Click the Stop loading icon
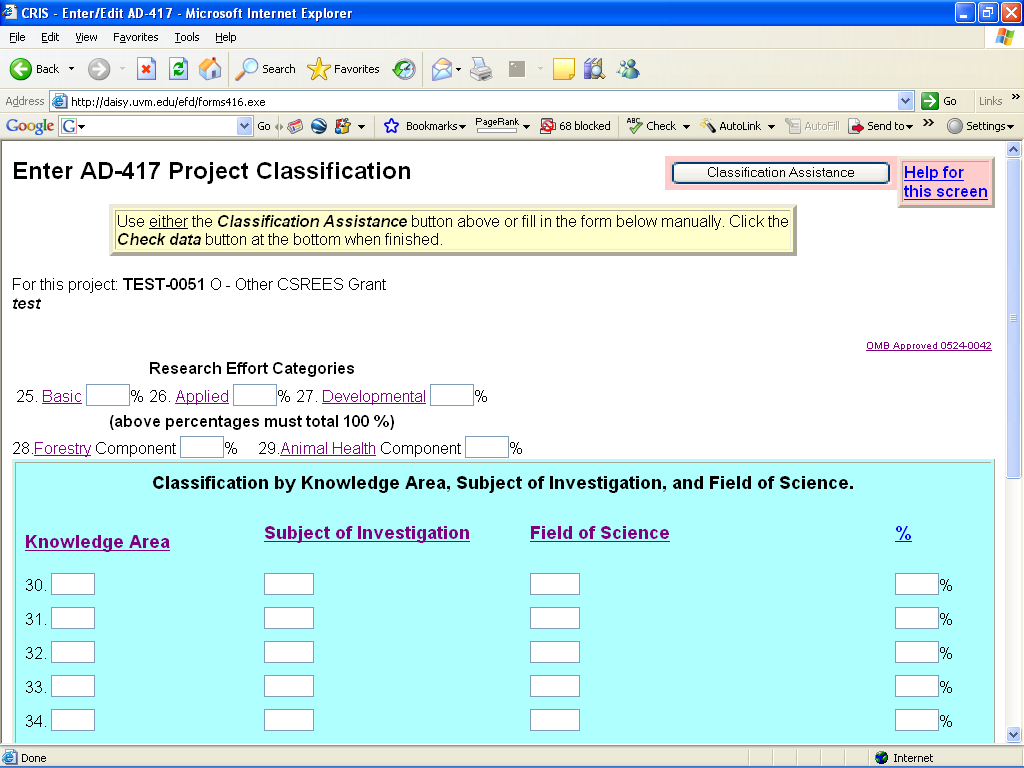Screen dimensions: 1024x768 146,69
